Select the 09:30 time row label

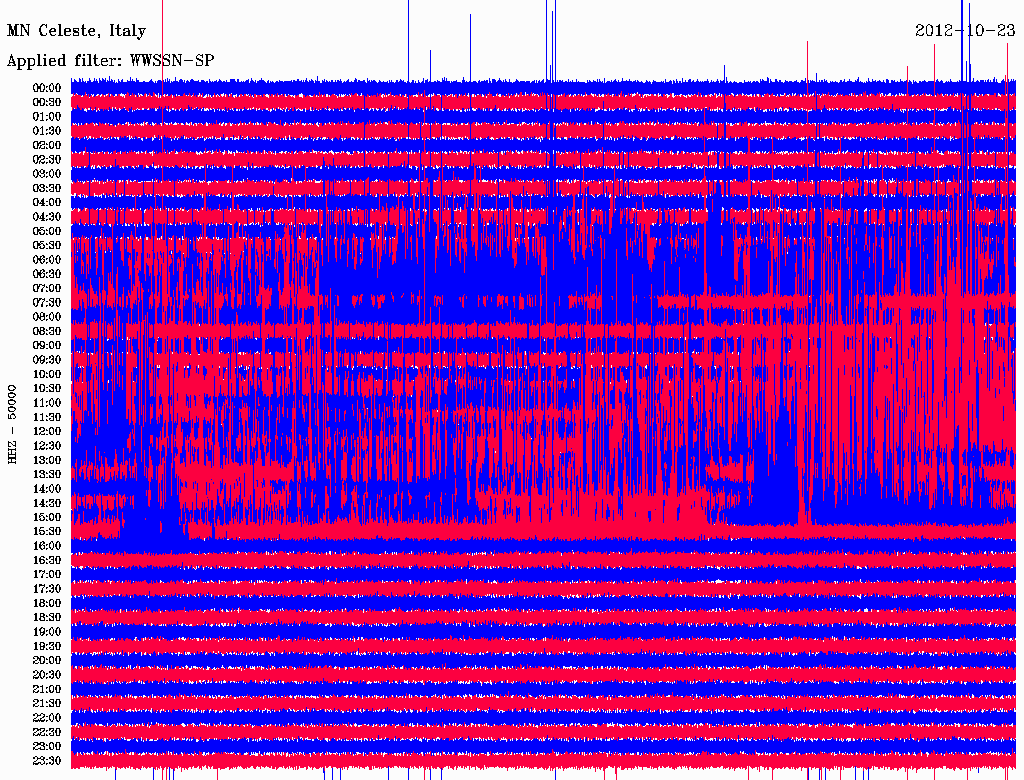[x=47, y=360]
